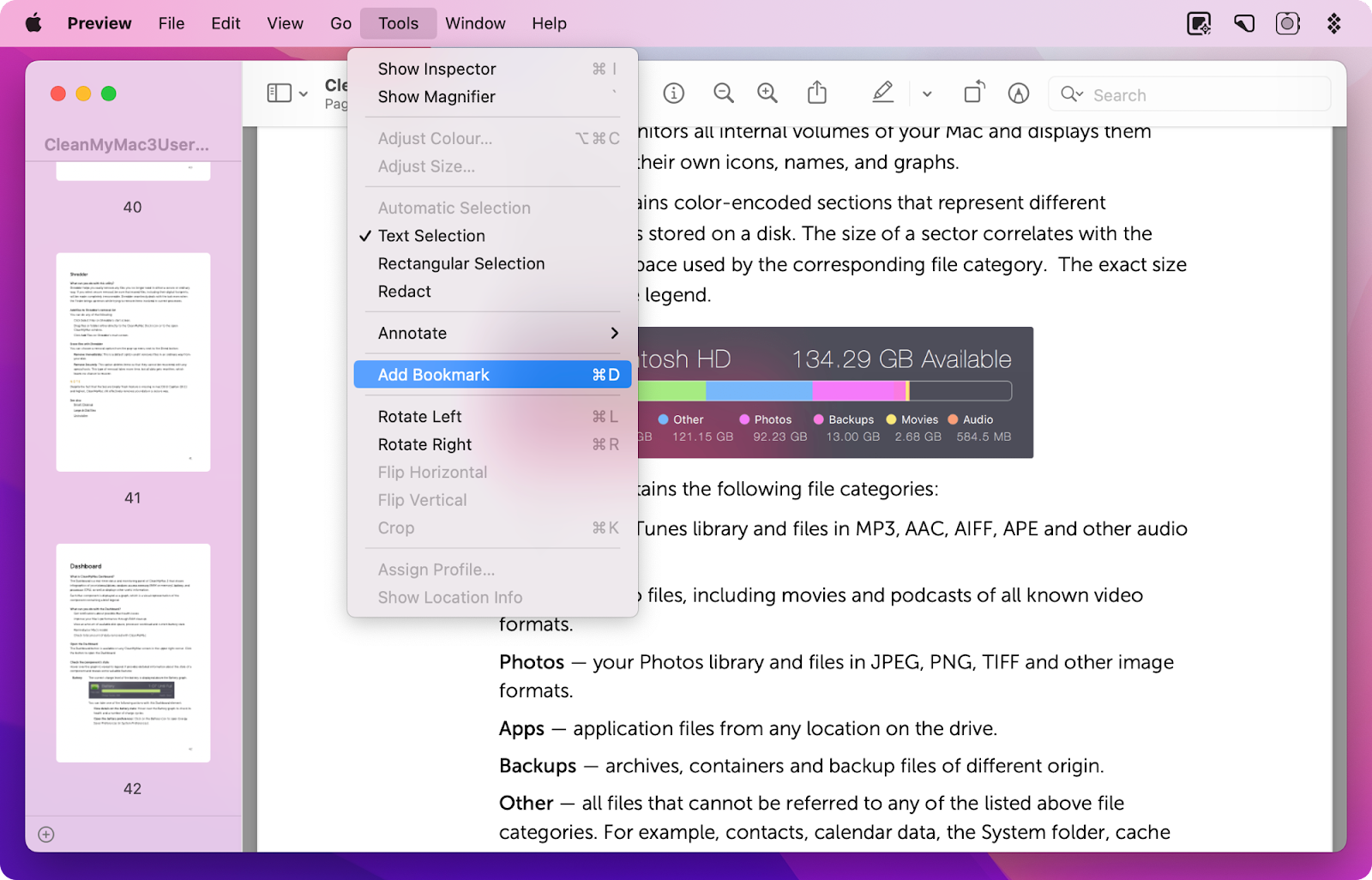Open the Help menu
Image resolution: width=1372 pixels, height=880 pixels.
(x=549, y=23)
